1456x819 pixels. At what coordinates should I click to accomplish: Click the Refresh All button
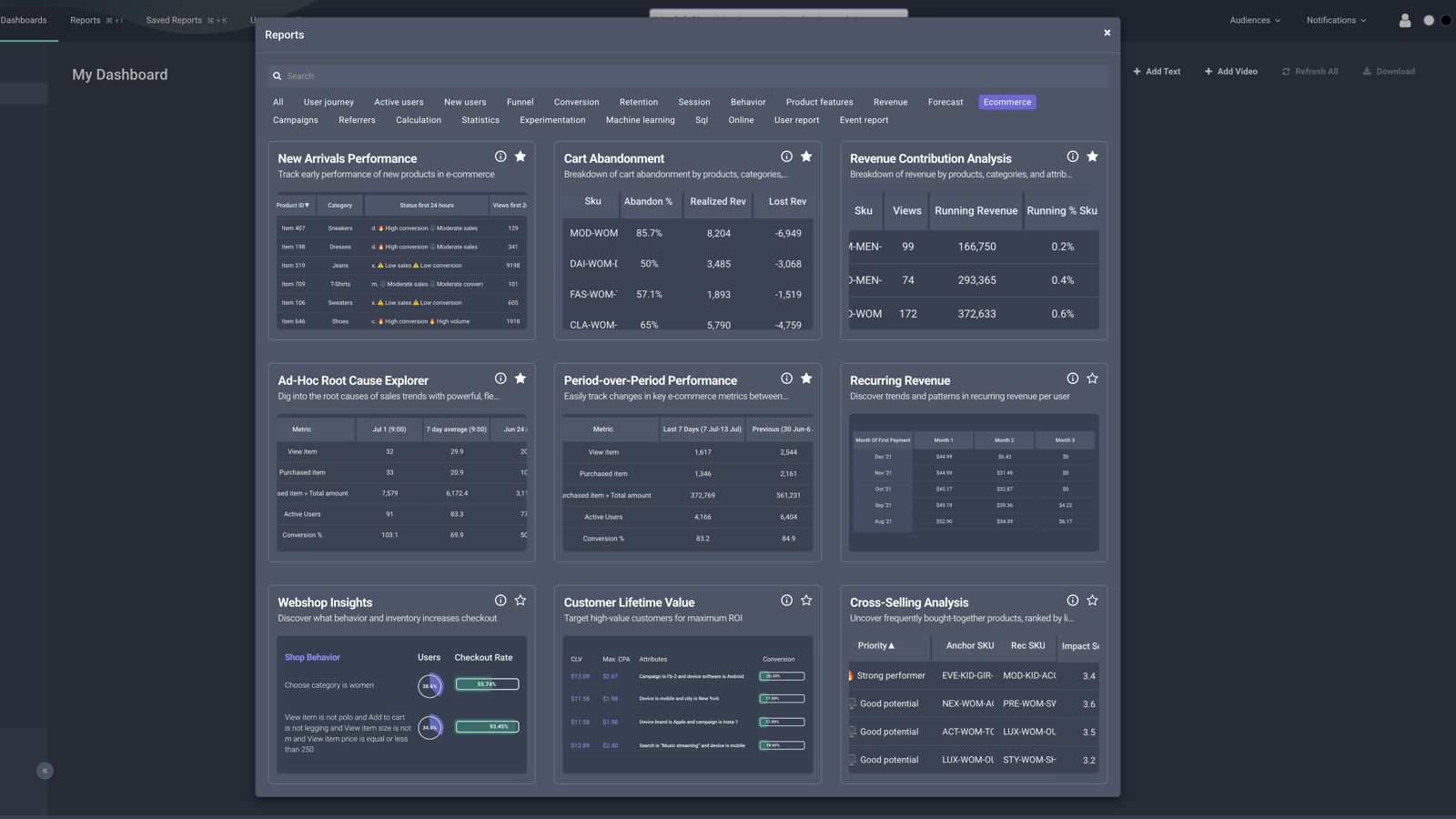pyautogui.click(x=1309, y=71)
